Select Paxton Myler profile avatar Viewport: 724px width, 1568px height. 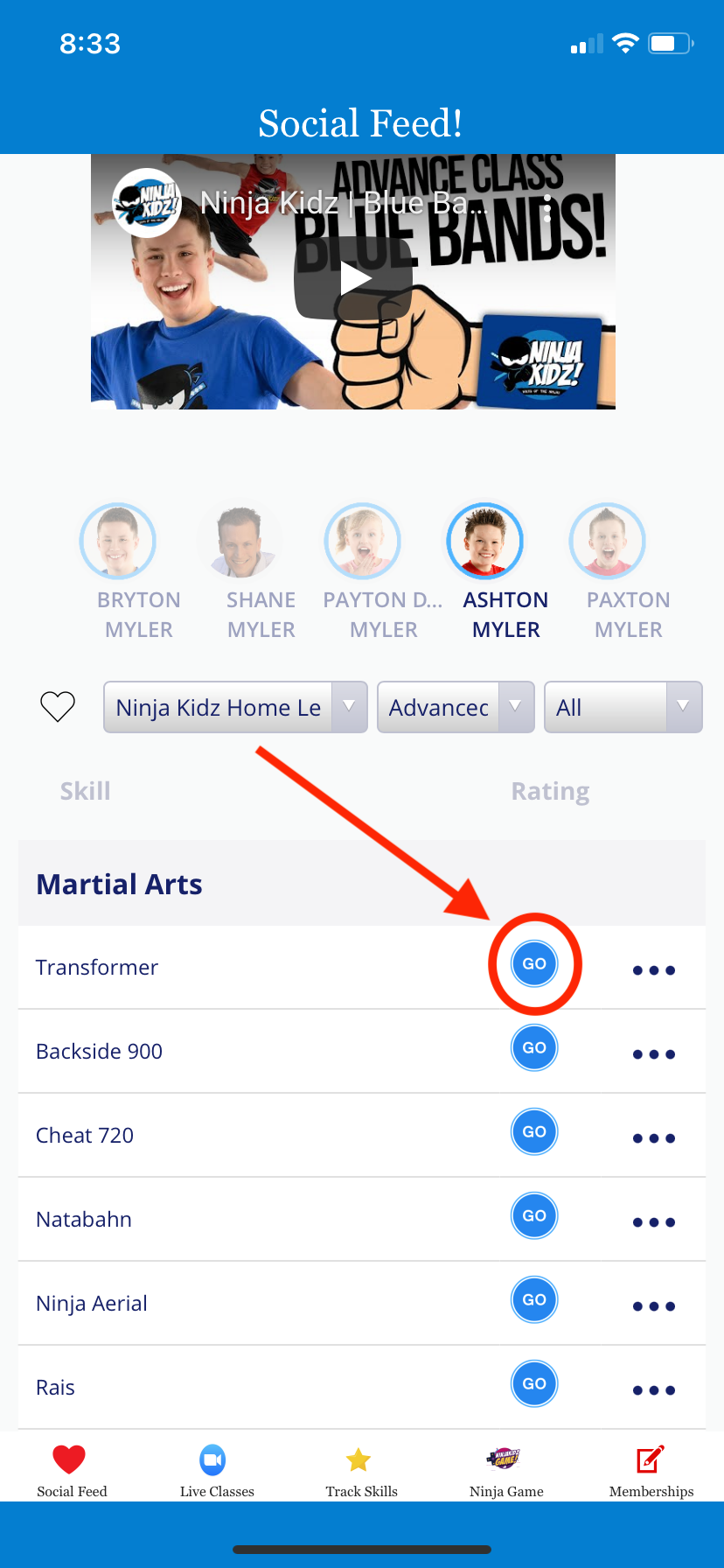pos(607,541)
